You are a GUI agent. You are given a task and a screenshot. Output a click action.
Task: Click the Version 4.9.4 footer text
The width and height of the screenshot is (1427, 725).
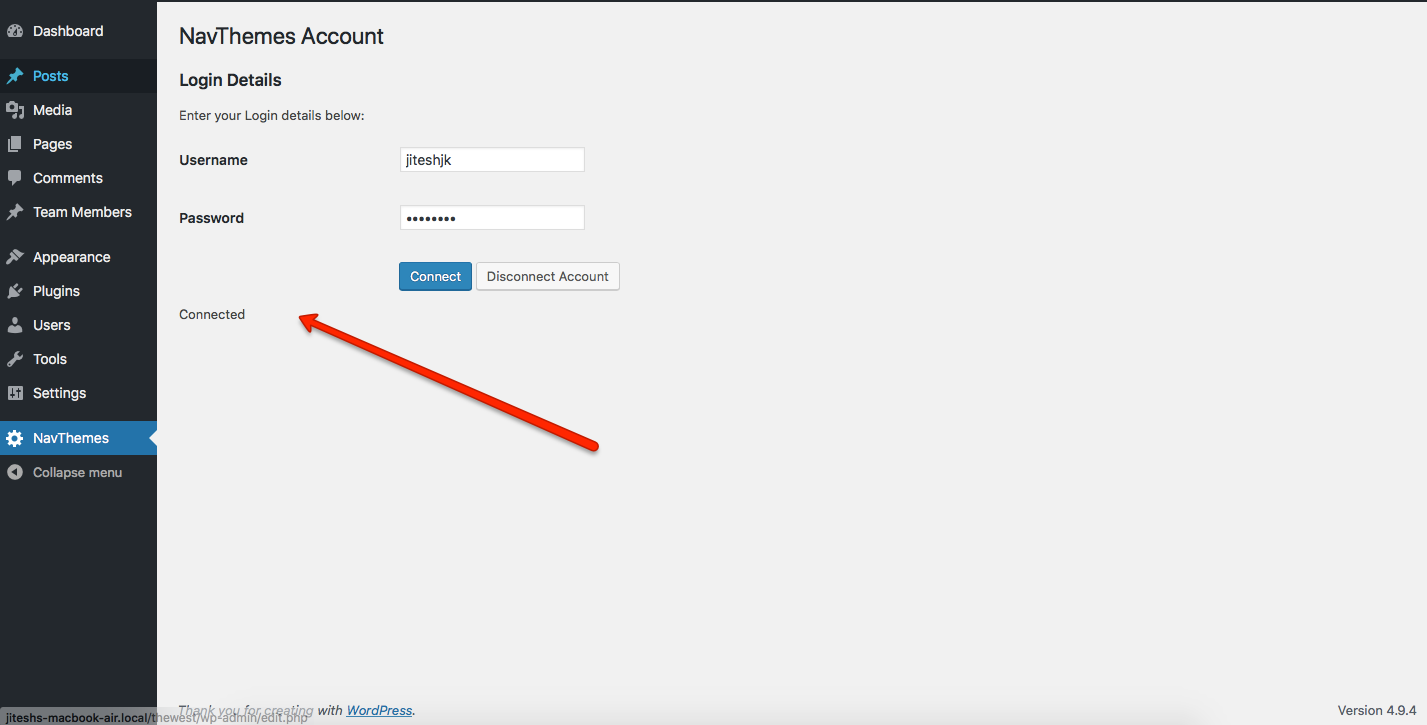[x=1375, y=710]
